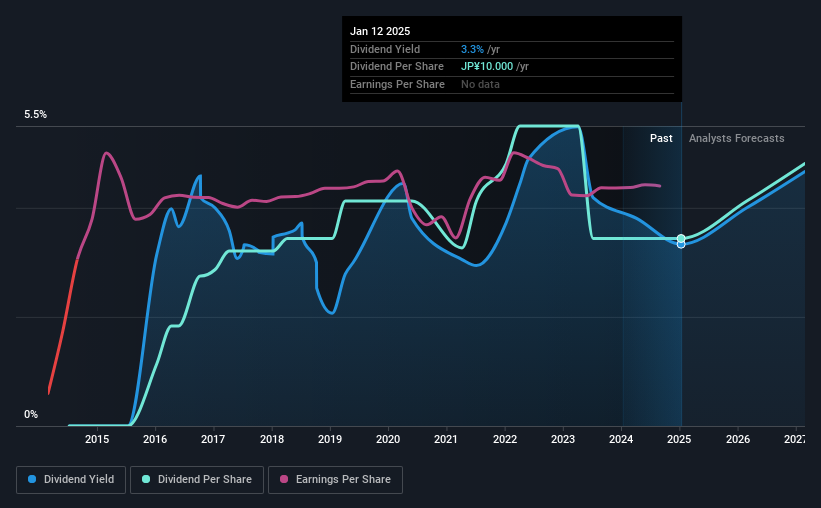This screenshot has height=508, width=821.
Task: Click the blue dividend yield data point marker
Action: pyautogui.click(x=681, y=244)
